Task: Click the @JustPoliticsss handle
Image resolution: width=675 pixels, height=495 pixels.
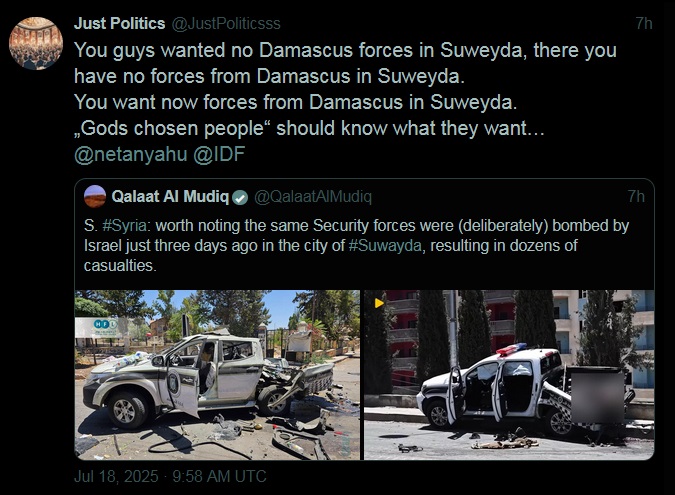Action: pyautogui.click(x=226, y=23)
